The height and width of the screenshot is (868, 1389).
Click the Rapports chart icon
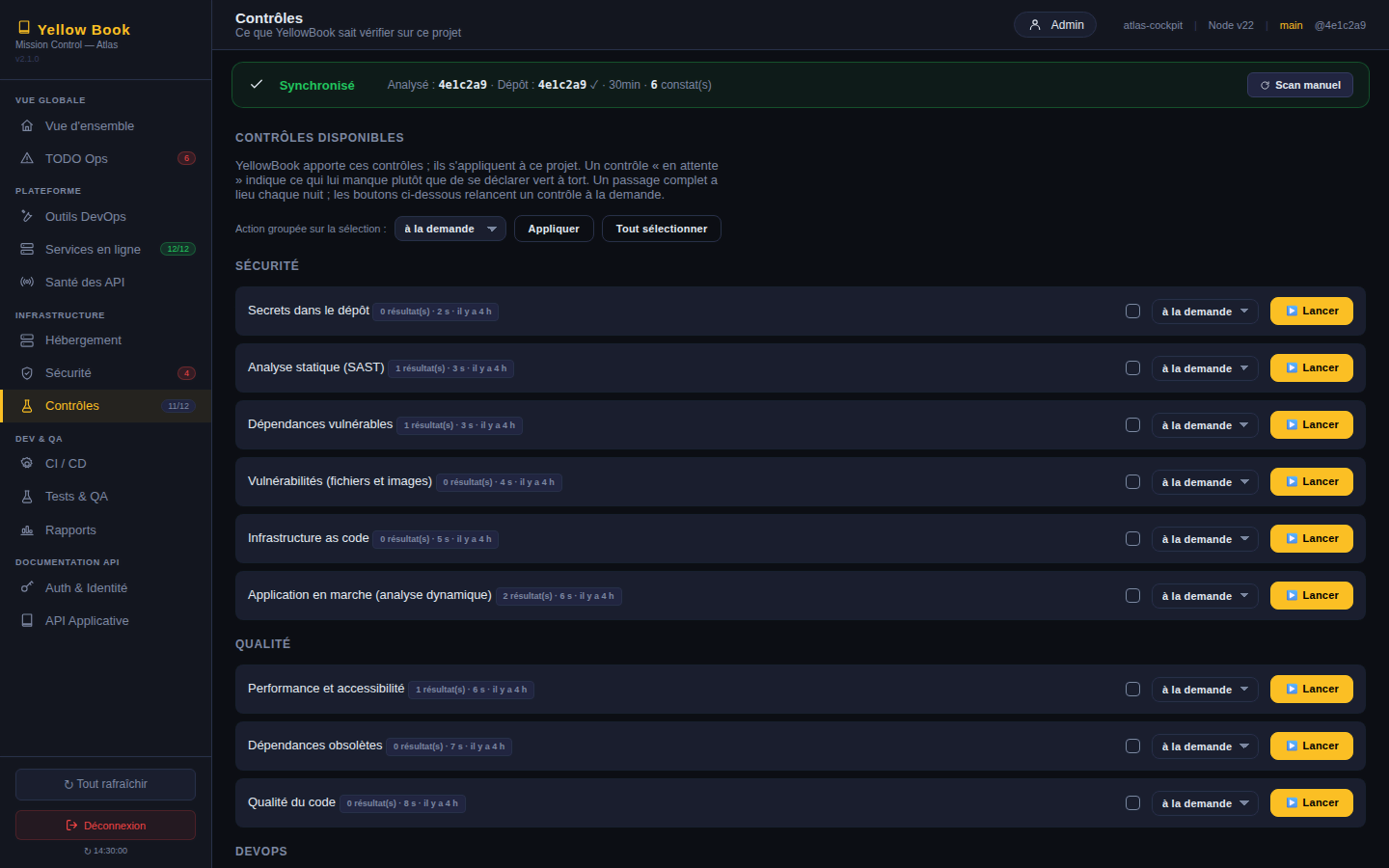[27, 530]
